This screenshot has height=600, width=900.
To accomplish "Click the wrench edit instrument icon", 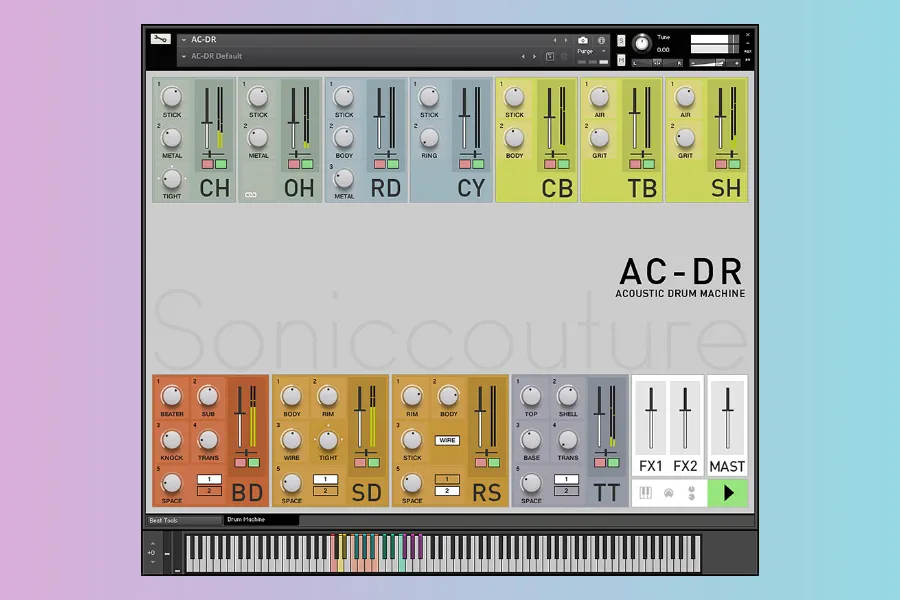I will tap(160, 40).
